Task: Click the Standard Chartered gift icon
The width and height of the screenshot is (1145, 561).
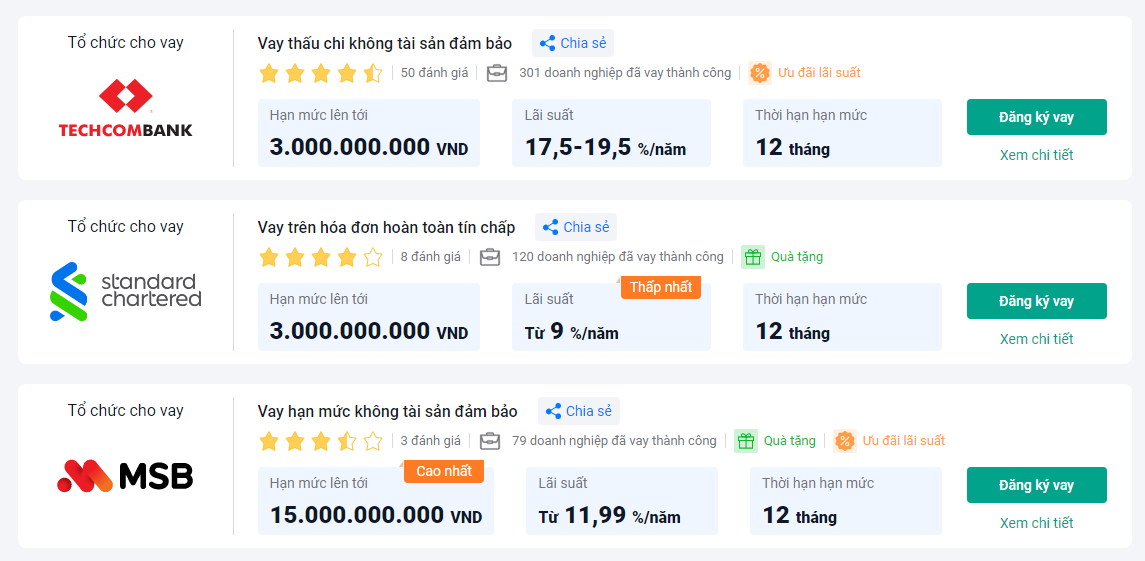Action: [x=752, y=257]
